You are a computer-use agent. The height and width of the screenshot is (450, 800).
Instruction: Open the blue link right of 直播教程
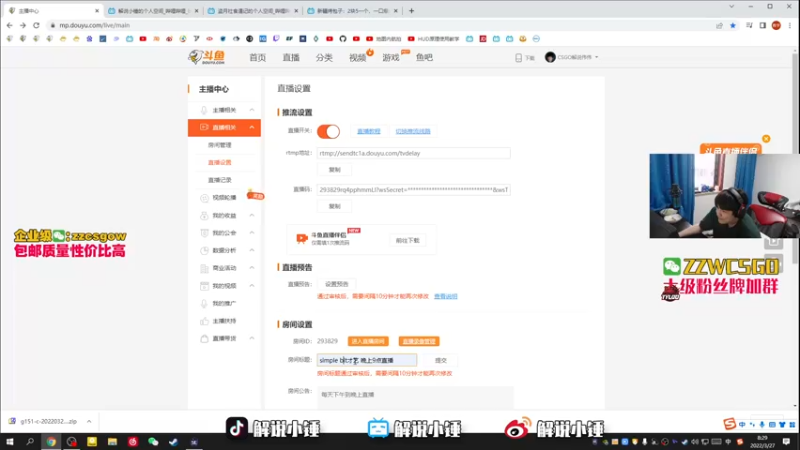click(x=413, y=131)
